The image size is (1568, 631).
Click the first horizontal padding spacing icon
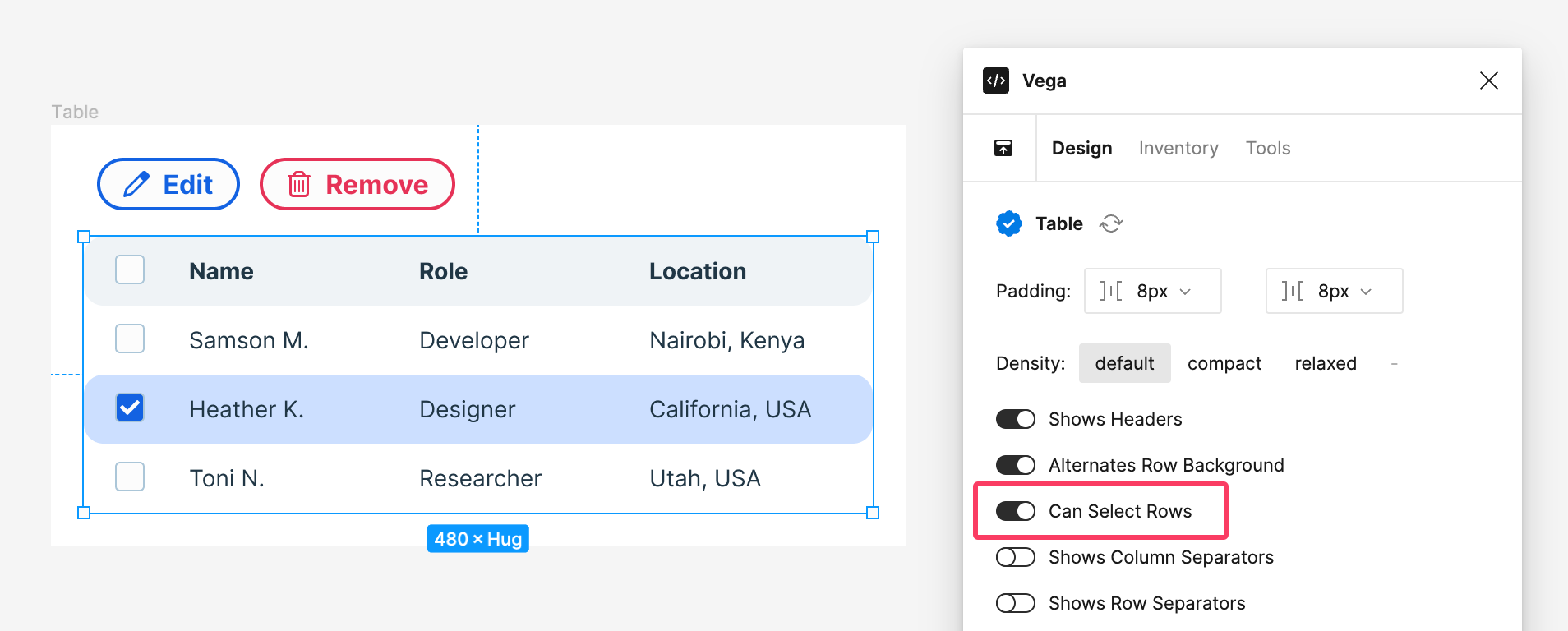click(x=1111, y=291)
